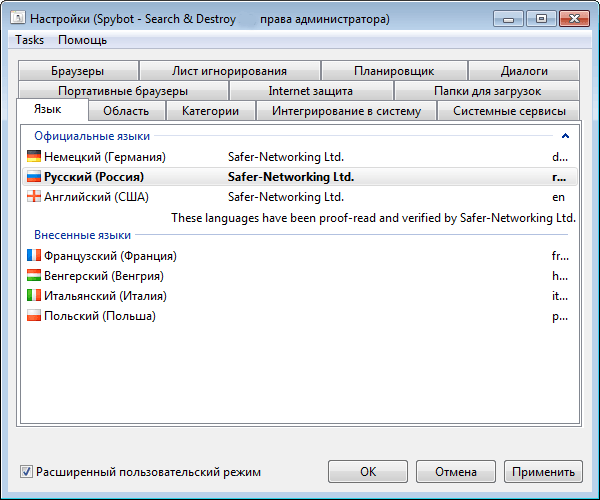Close the Настройки window
The height and width of the screenshot is (500, 600).
(574, 19)
